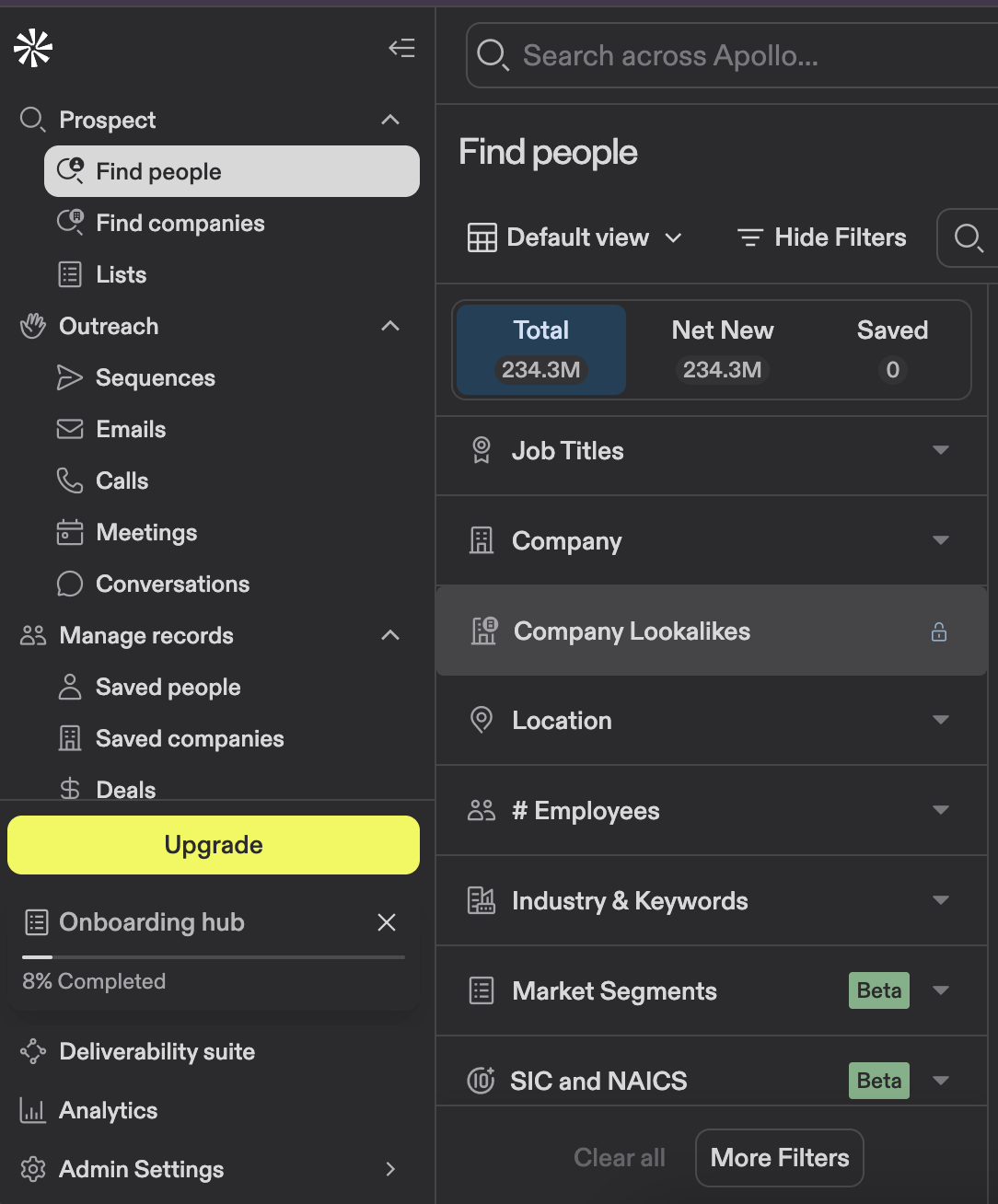Click the Deals dollar icon
This screenshot has height=1204, width=998.
(x=70, y=789)
